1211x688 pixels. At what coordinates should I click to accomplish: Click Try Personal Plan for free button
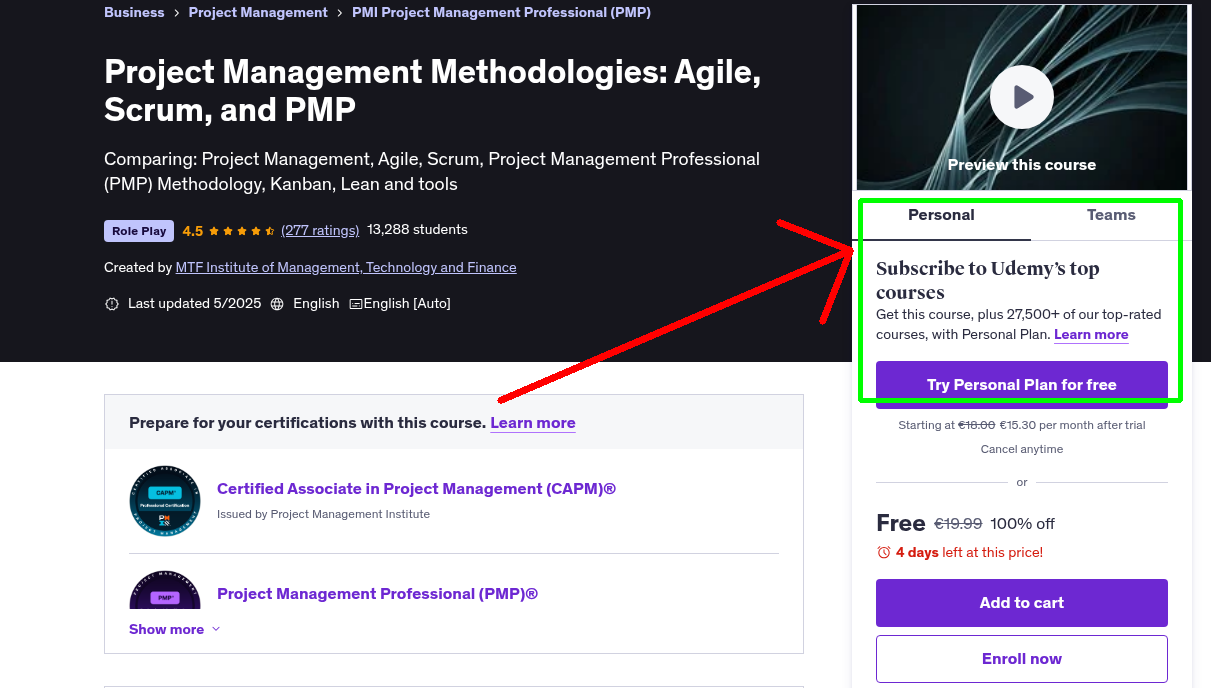(1022, 385)
